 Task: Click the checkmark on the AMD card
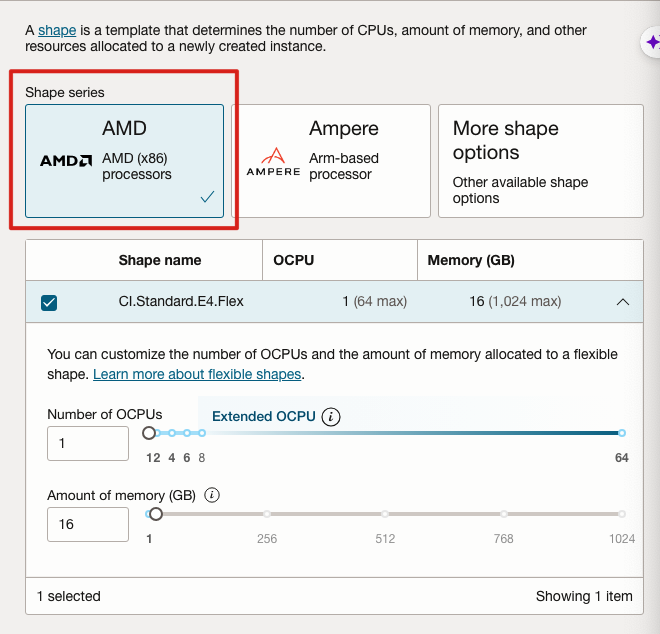(x=207, y=197)
